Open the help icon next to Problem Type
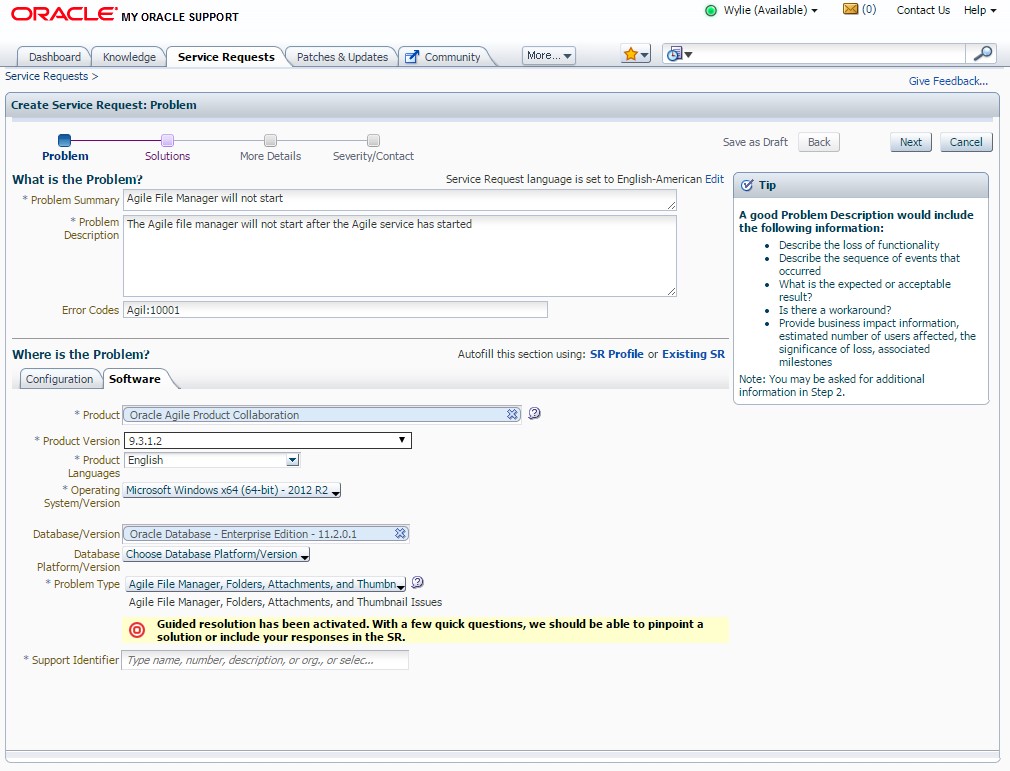Screen dimensions: 1010x771 point(417,581)
